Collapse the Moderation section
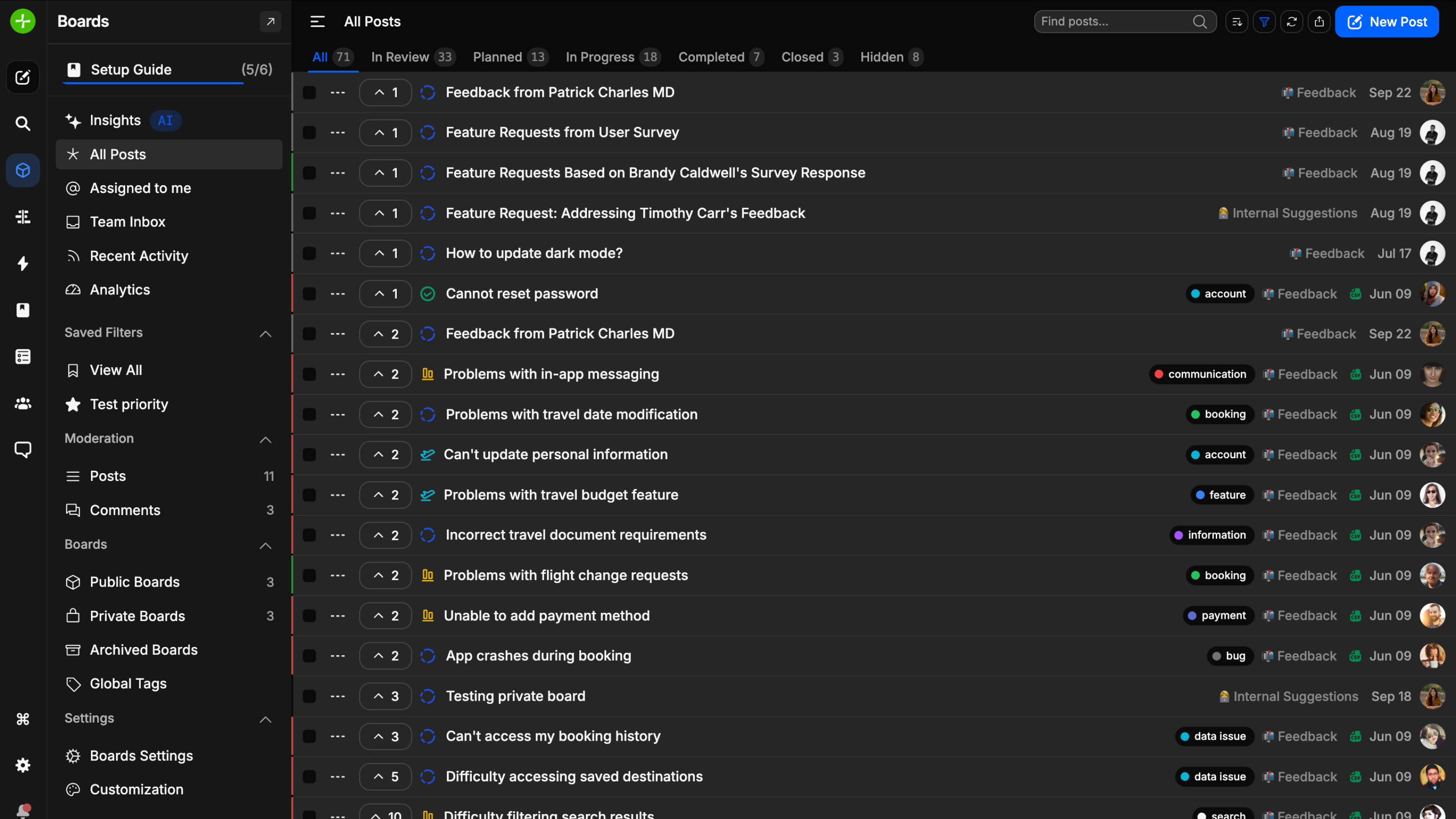 [265, 440]
